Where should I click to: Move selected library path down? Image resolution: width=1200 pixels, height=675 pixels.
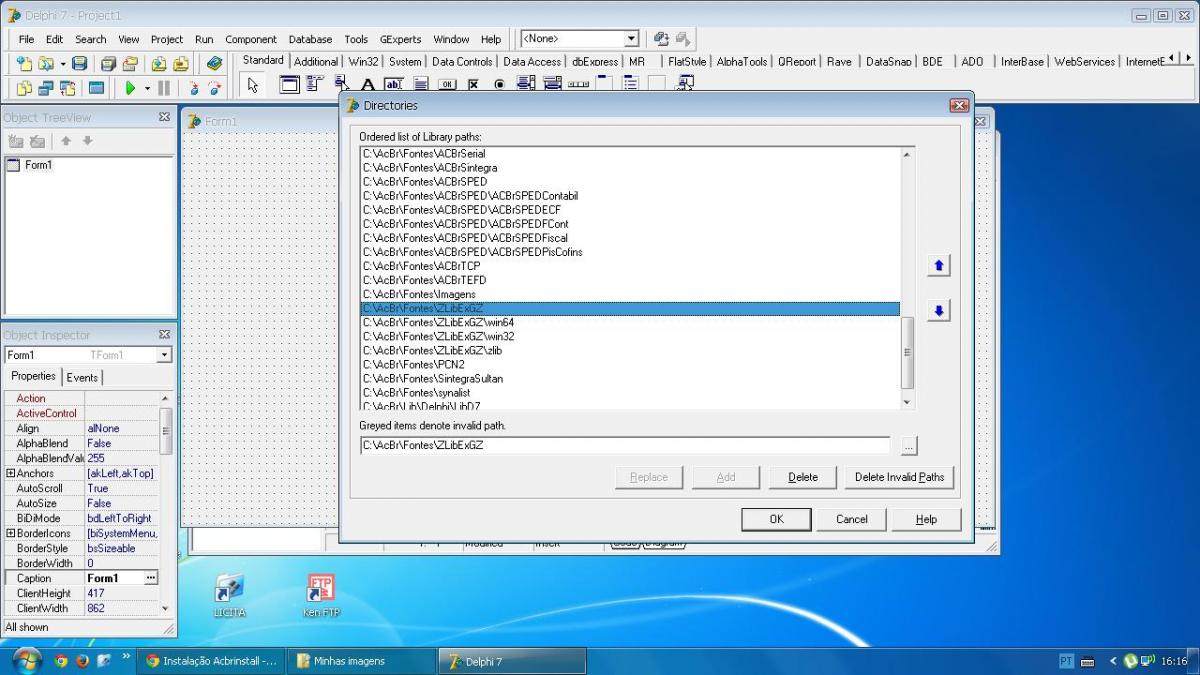point(938,311)
